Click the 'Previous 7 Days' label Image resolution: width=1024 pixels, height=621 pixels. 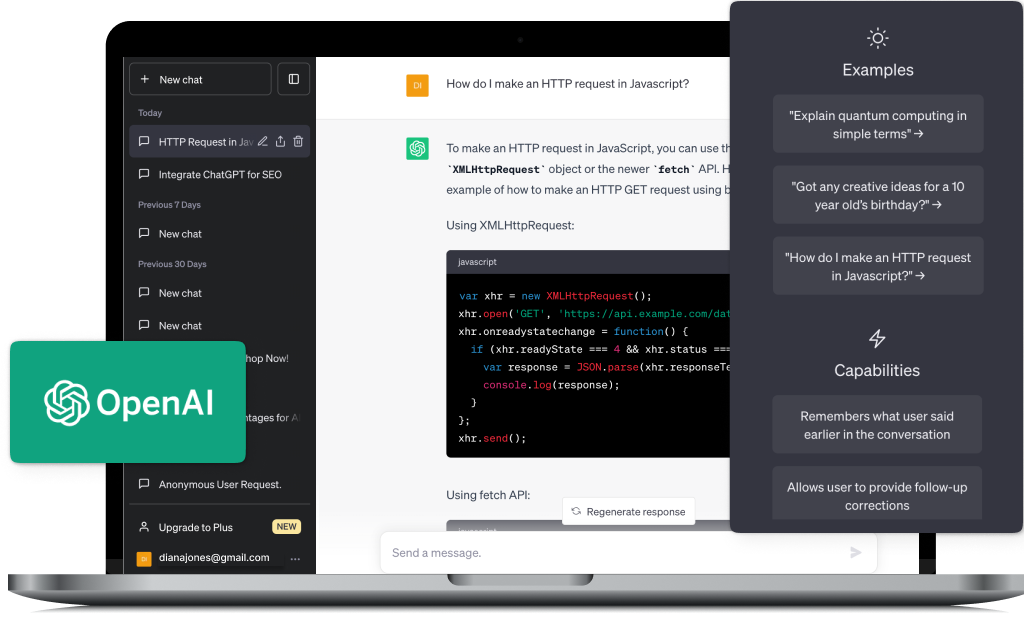169,204
